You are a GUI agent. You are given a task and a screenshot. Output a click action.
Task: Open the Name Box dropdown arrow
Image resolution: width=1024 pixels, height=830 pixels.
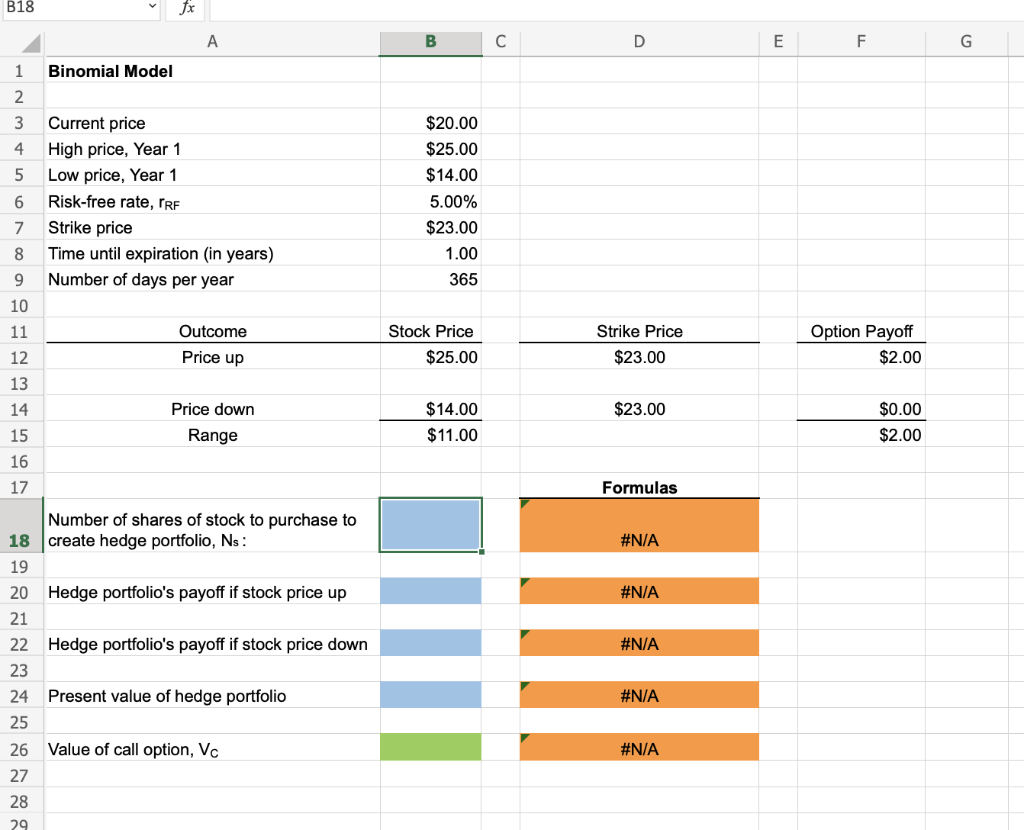[x=152, y=7]
